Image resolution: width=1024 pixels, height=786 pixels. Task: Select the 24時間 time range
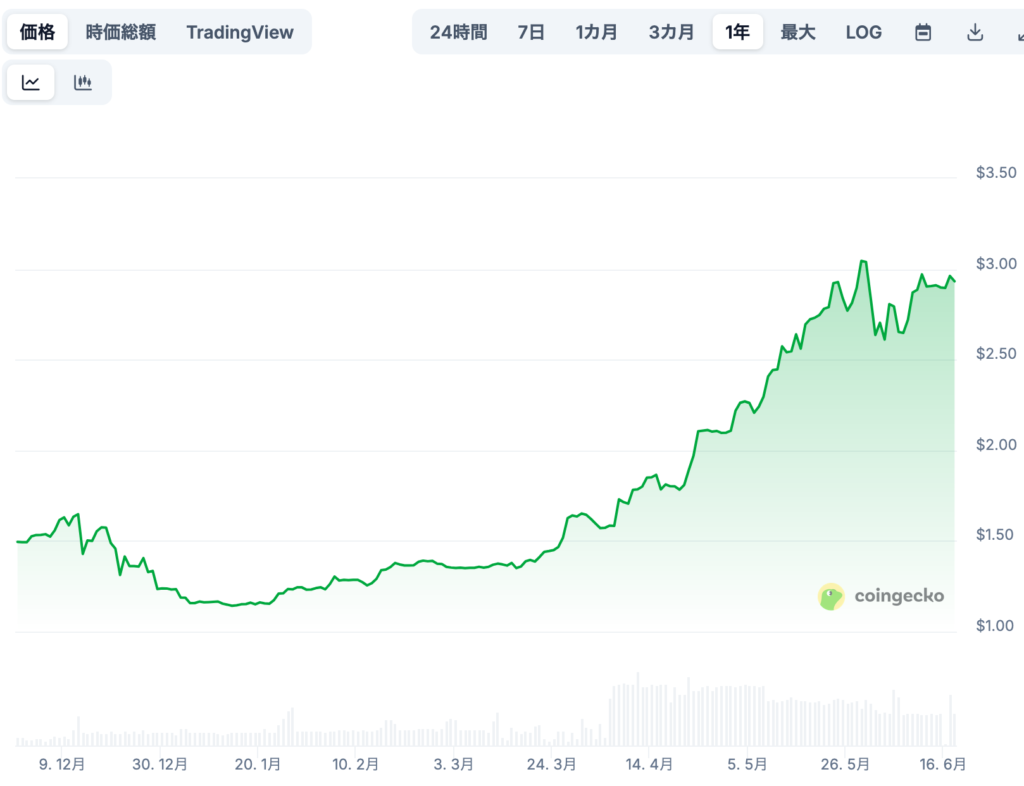(458, 32)
